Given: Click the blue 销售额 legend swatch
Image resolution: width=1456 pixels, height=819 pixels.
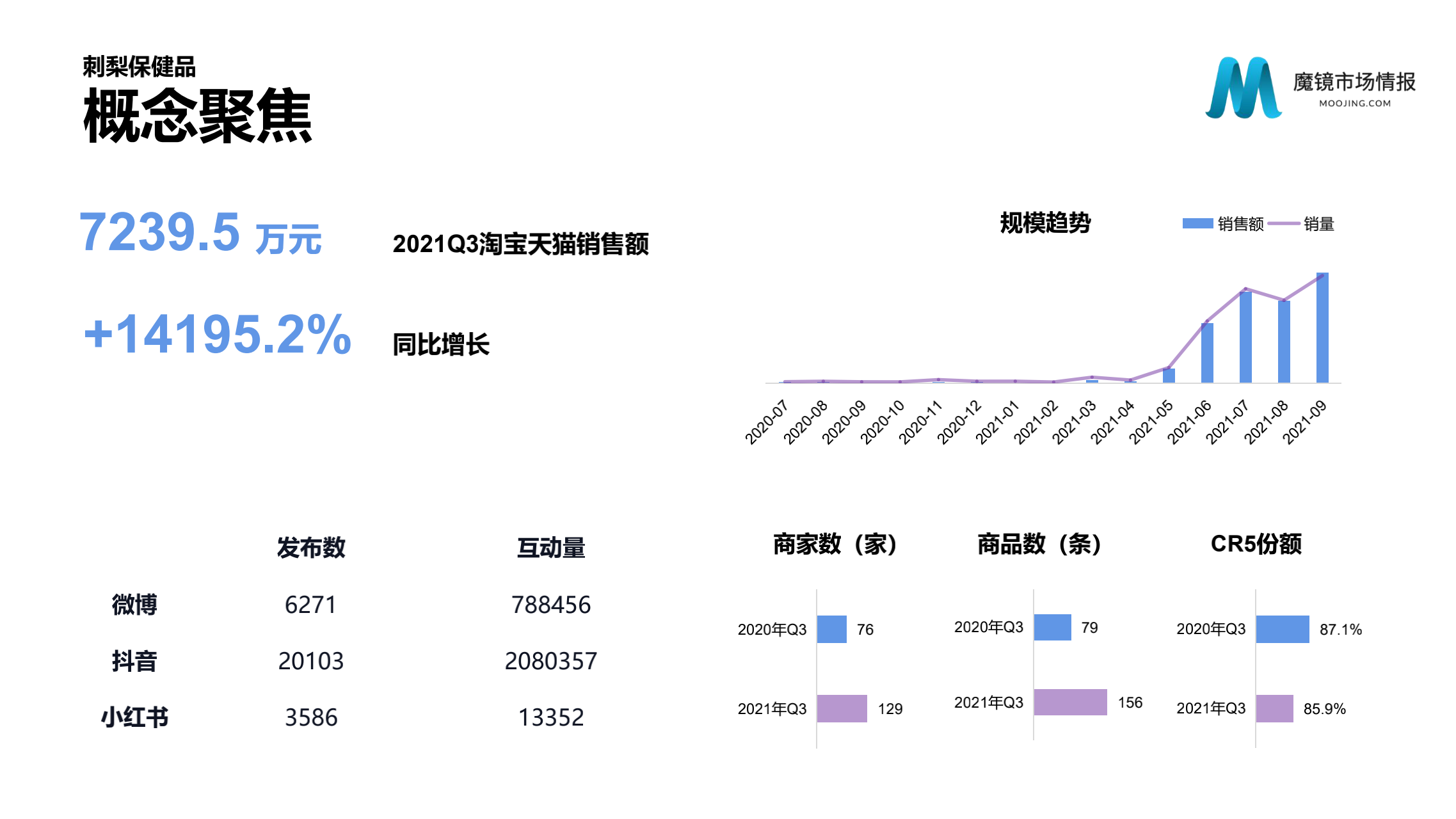Looking at the screenshot, I should (1197, 223).
